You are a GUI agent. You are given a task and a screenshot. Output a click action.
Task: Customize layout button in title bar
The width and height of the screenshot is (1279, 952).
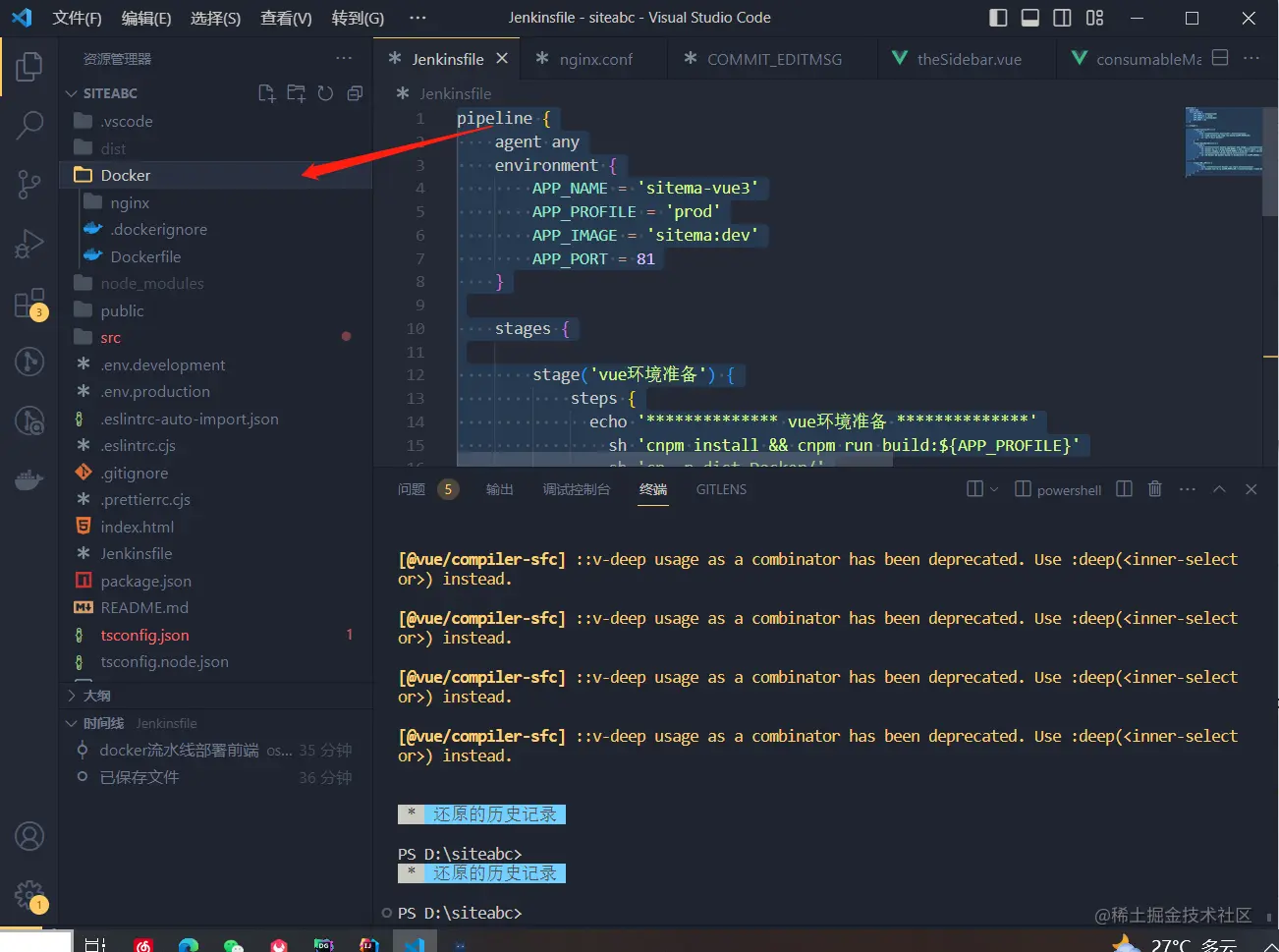(x=1094, y=18)
